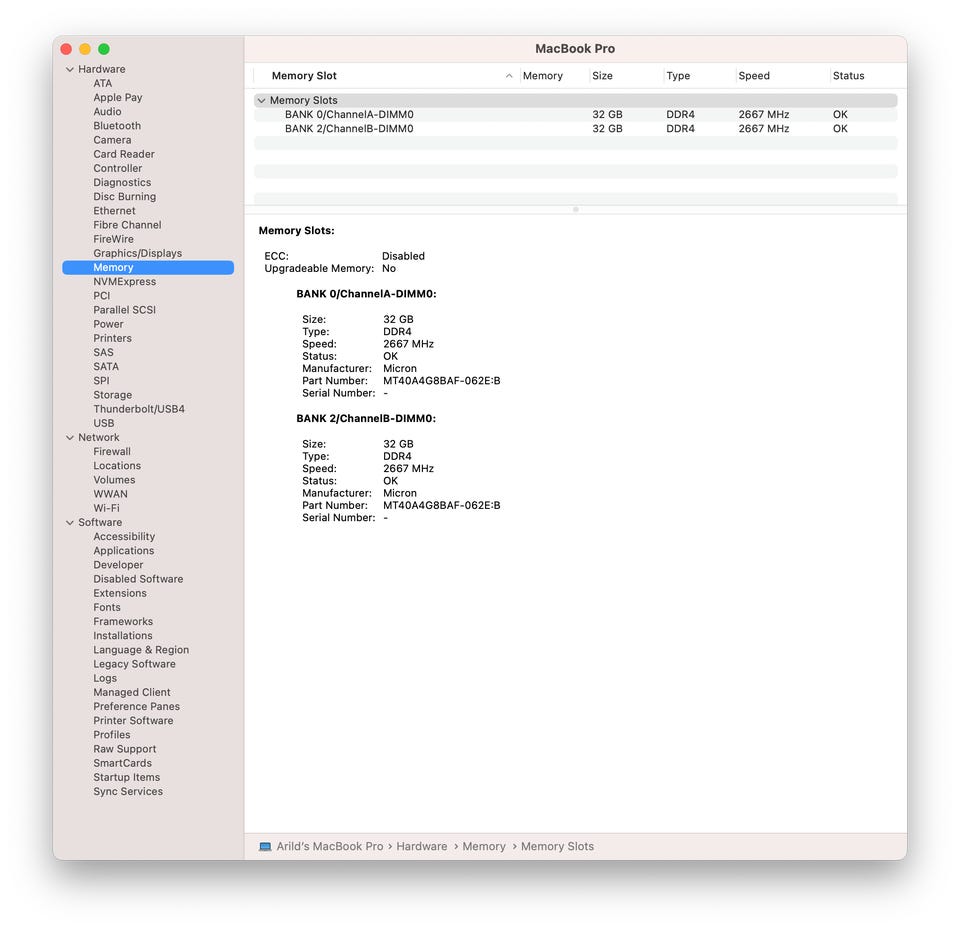
Task: Open NVMExpress hardware entry
Action: tap(125, 282)
